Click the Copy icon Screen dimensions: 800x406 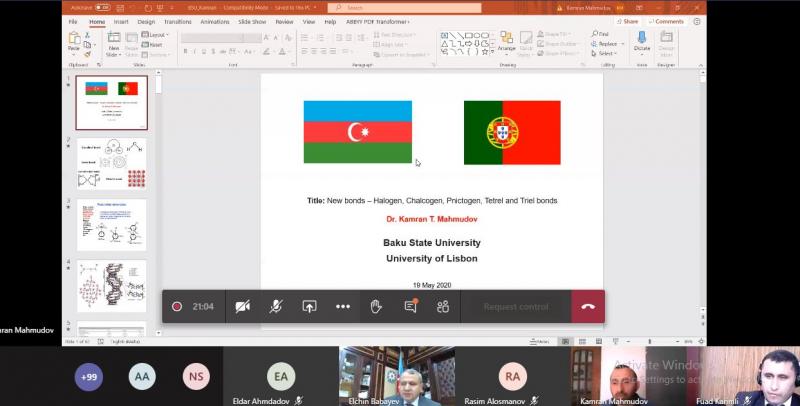87,44
